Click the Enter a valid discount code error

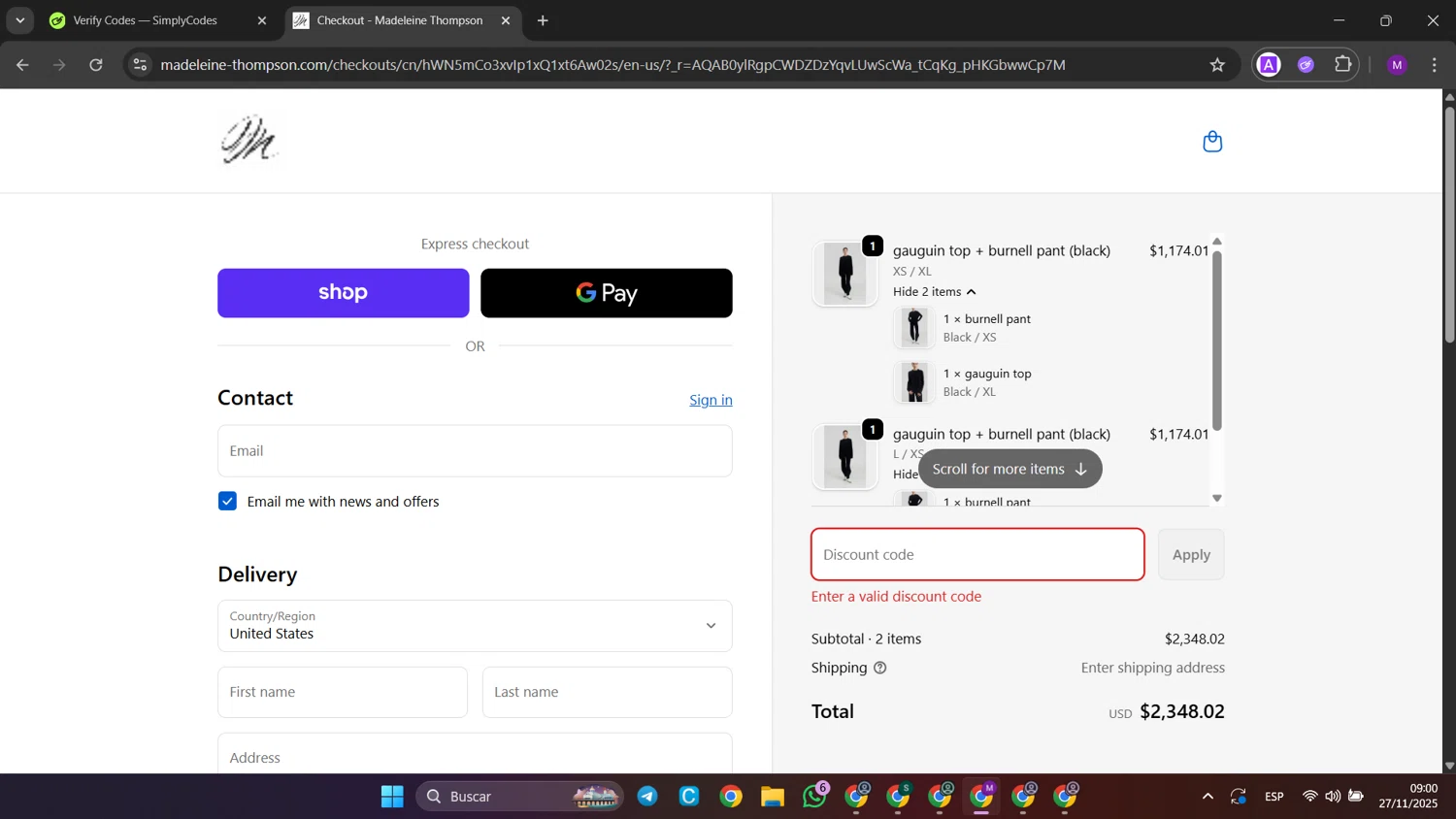pos(896,597)
